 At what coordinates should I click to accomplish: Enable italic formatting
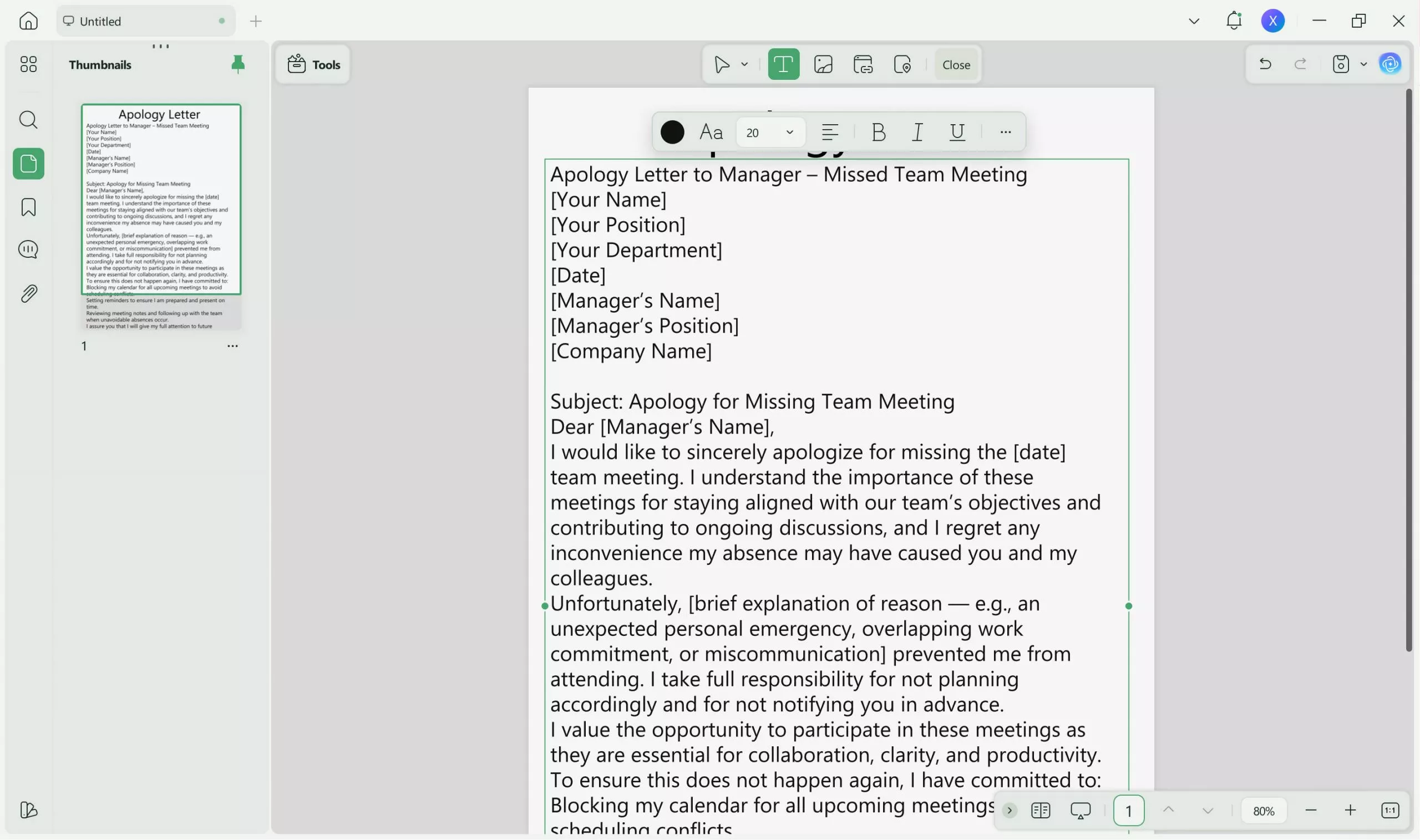(x=917, y=132)
